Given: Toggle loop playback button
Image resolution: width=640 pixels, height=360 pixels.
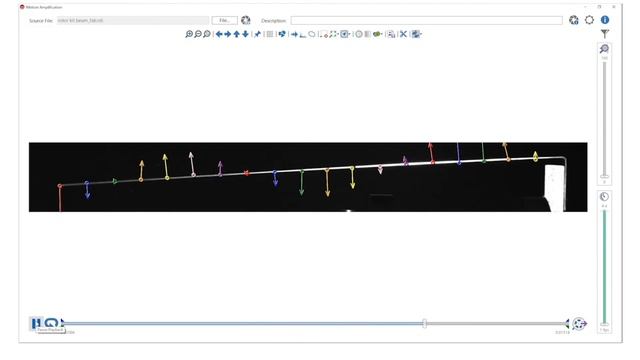Looking at the screenshot, I should (51, 323).
